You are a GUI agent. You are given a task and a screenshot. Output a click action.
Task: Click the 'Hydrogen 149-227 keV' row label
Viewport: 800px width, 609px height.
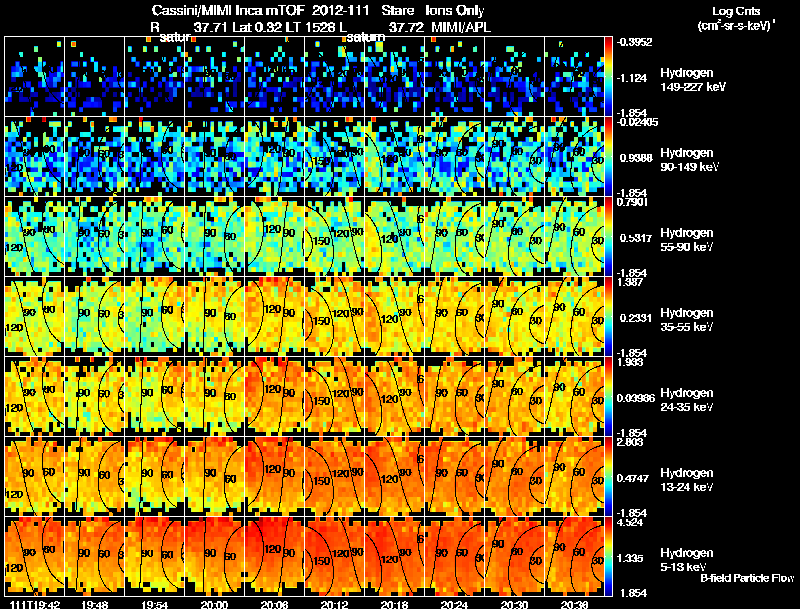[x=692, y=80]
